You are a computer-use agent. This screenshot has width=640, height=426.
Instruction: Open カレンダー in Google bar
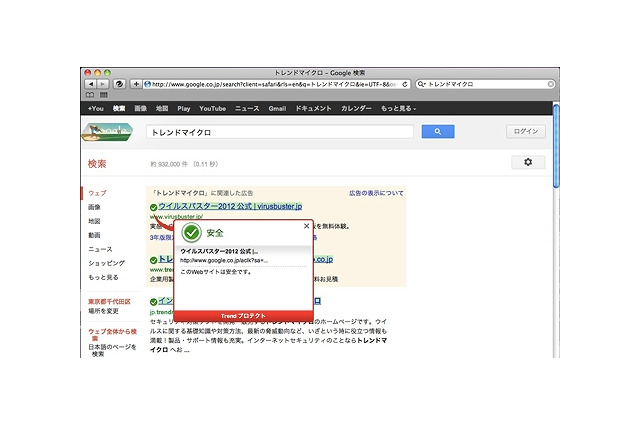(356, 109)
